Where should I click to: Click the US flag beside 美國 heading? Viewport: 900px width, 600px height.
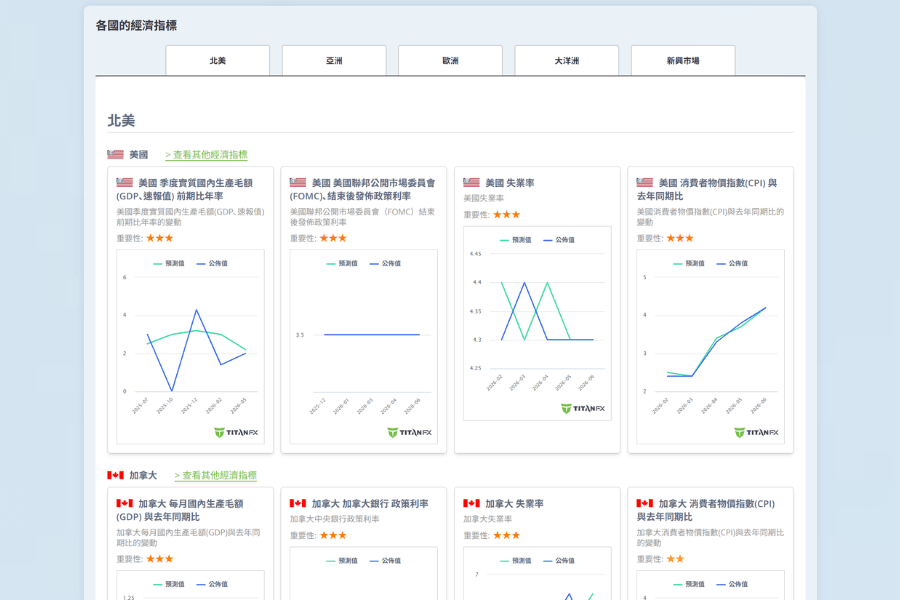(115, 154)
